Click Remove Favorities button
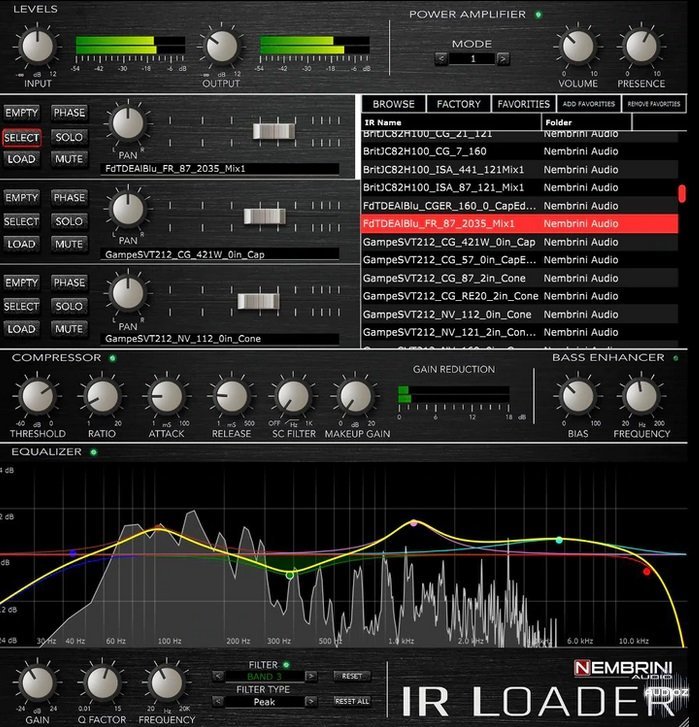This screenshot has width=699, height=727. 654,104
